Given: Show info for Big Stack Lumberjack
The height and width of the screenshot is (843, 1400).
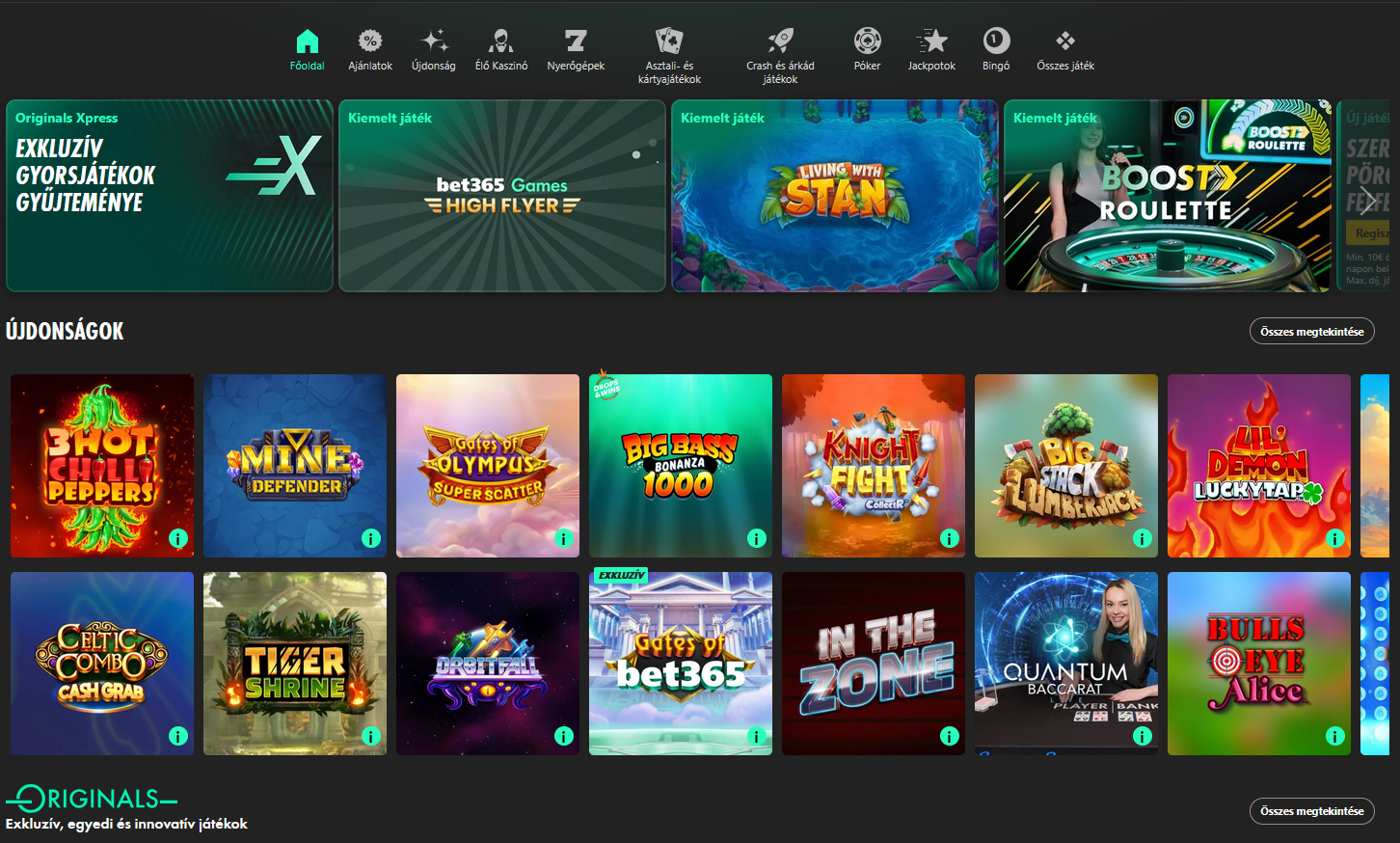Looking at the screenshot, I should [1143, 538].
